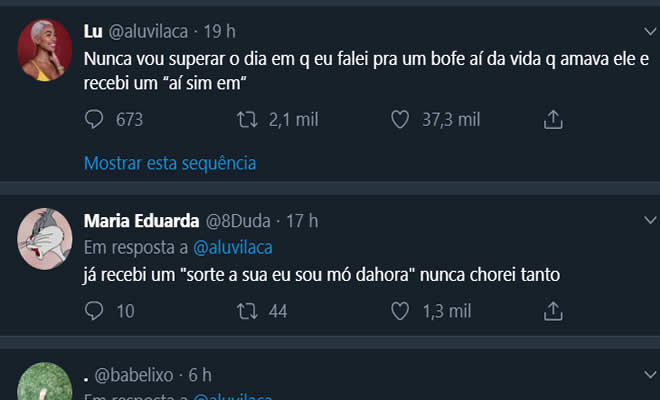
Task: Like Lu's tweet with heart icon
Action: point(400,120)
